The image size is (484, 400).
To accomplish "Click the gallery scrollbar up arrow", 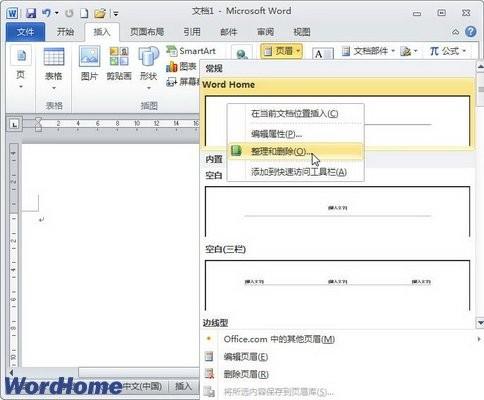I will pyautogui.click(x=480, y=67).
